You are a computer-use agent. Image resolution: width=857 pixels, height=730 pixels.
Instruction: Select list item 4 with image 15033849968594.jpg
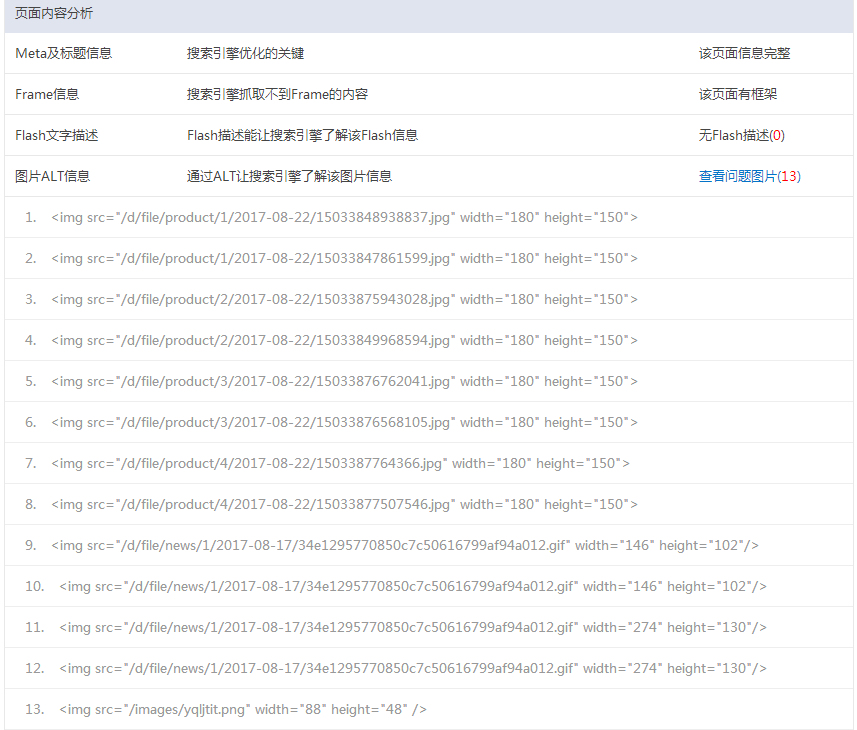pyautogui.click(x=344, y=340)
